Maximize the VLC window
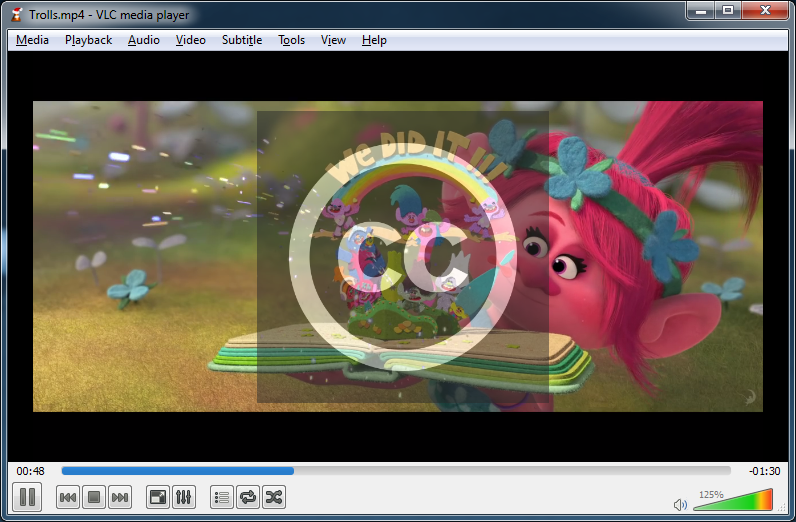 click(728, 11)
